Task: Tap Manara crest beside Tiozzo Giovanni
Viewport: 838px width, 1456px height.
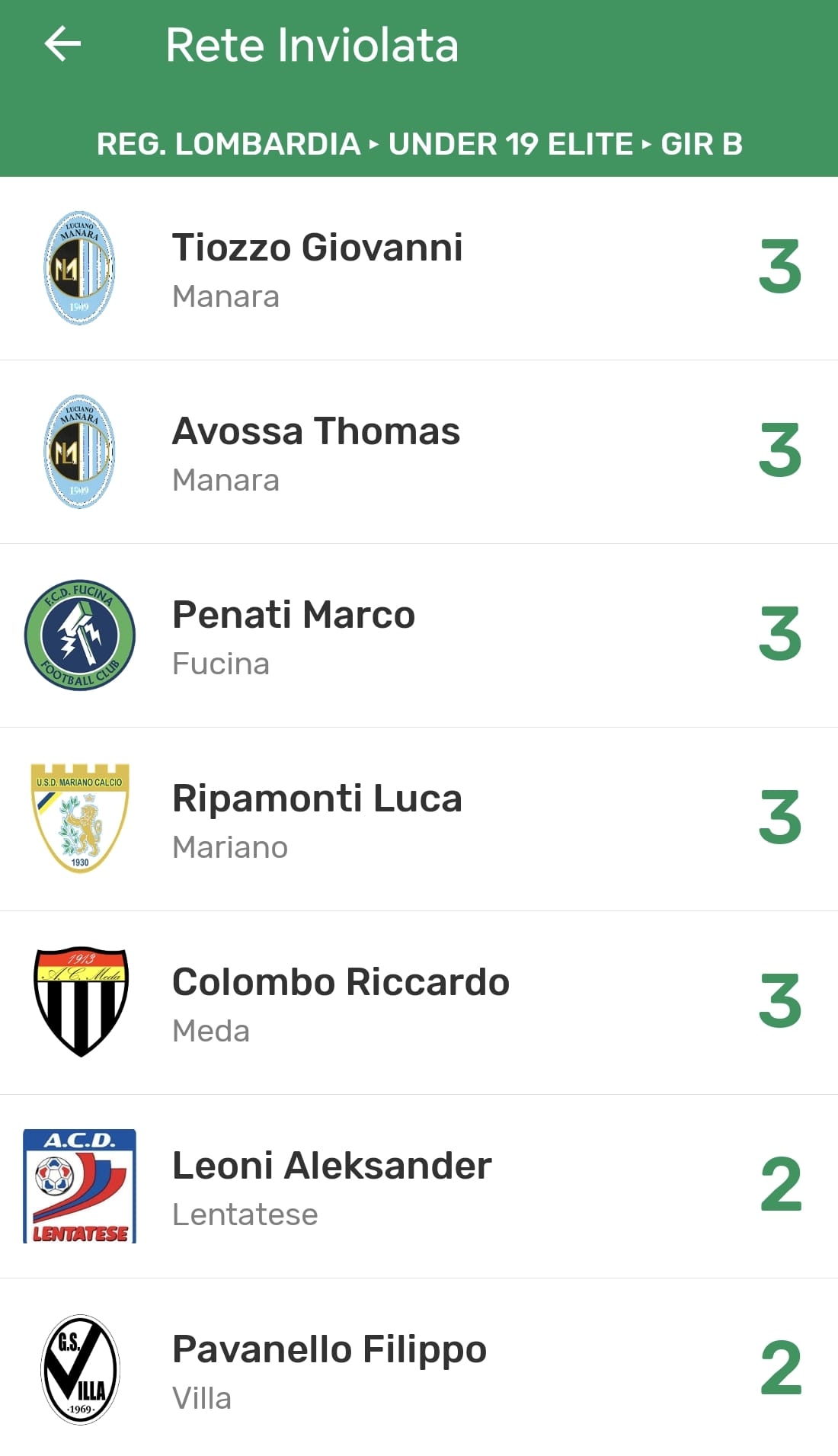Action: pos(79,268)
